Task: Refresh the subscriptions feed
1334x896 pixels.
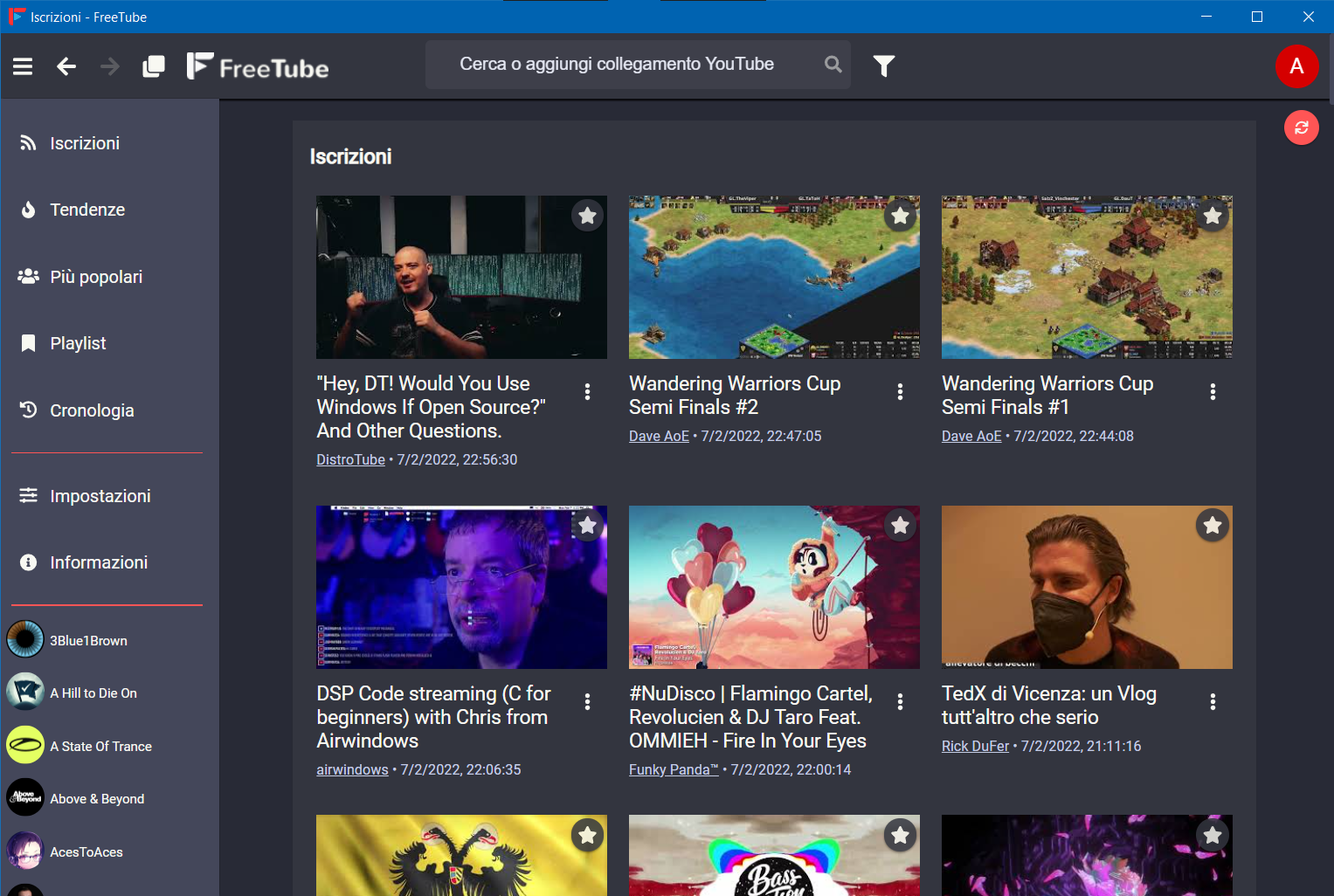Action: (x=1301, y=128)
